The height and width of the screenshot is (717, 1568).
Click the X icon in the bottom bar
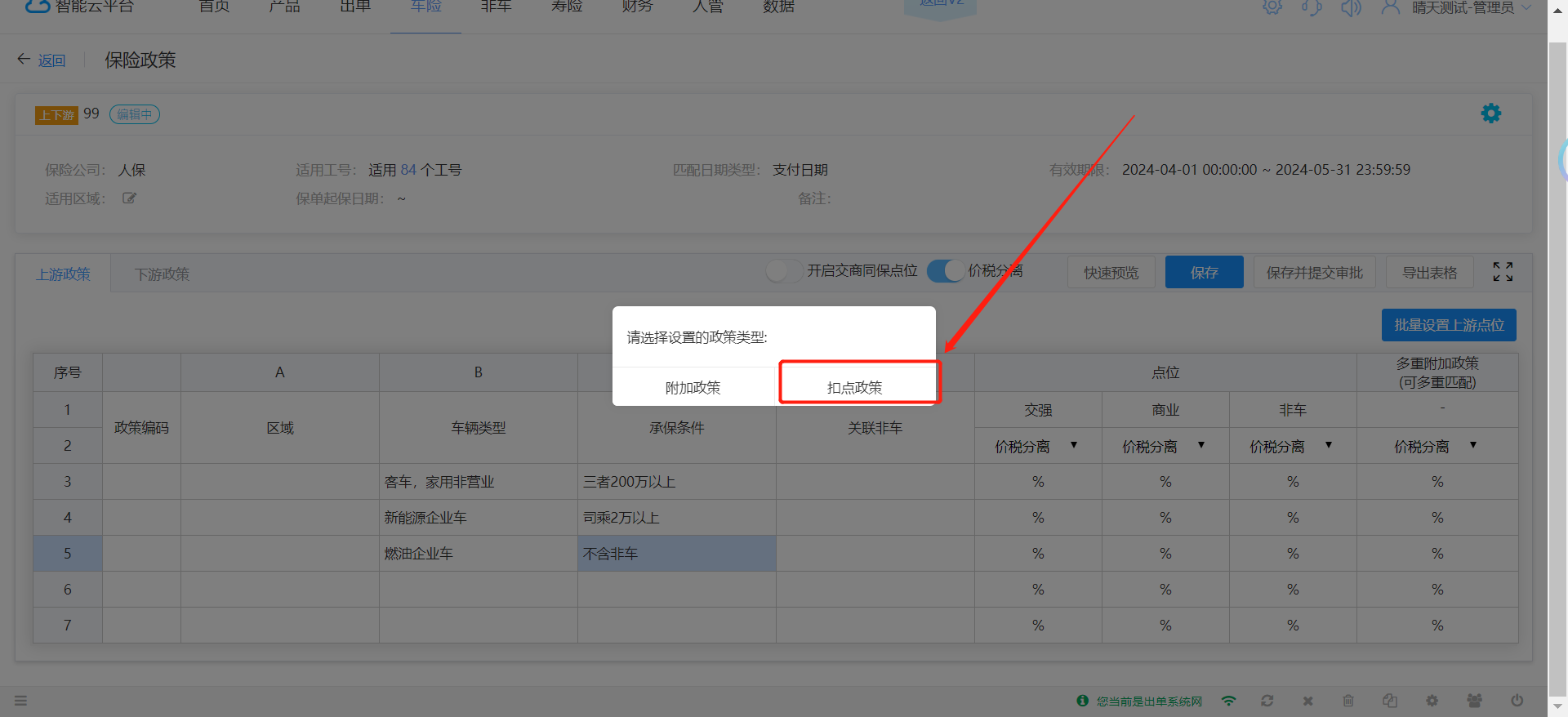(x=1308, y=701)
